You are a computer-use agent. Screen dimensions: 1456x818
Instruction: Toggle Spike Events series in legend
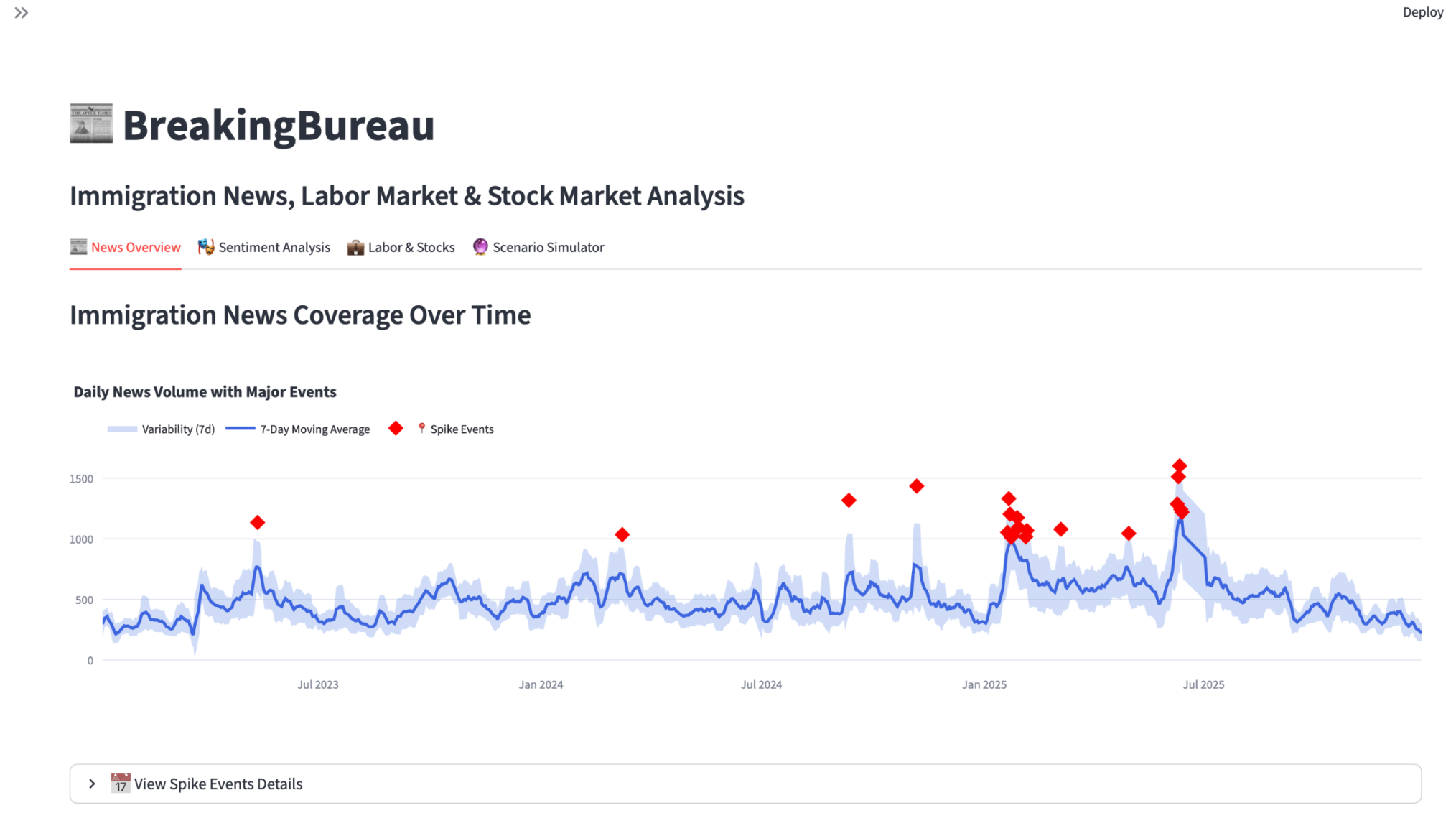[x=461, y=429]
